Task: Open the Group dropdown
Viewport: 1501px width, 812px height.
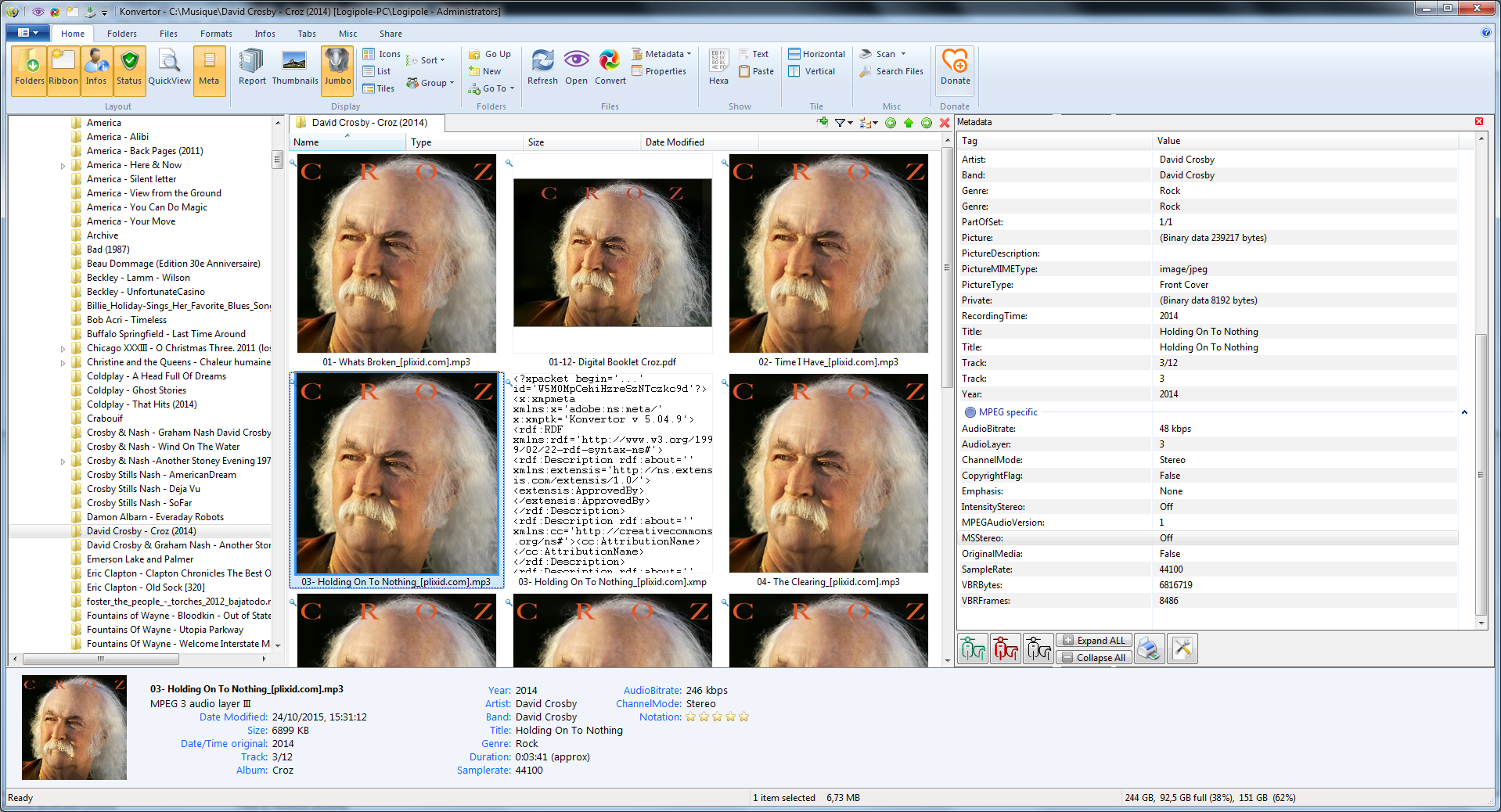Action: (x=430, y=83)
